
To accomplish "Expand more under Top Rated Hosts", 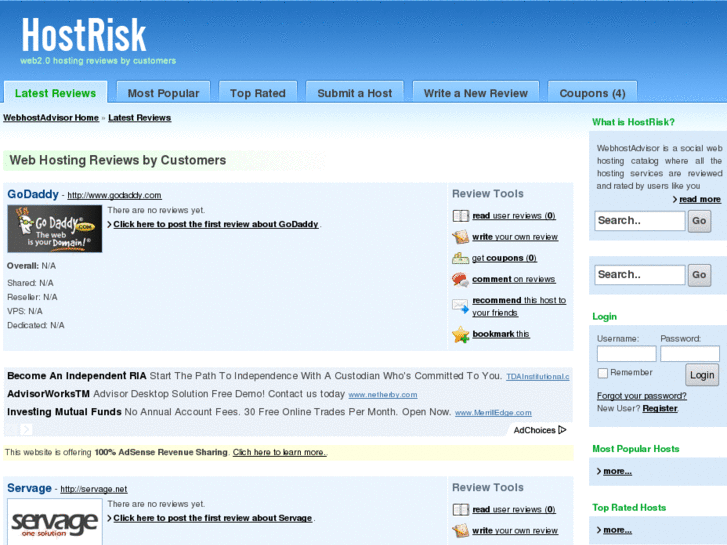I will pos(617,530).
